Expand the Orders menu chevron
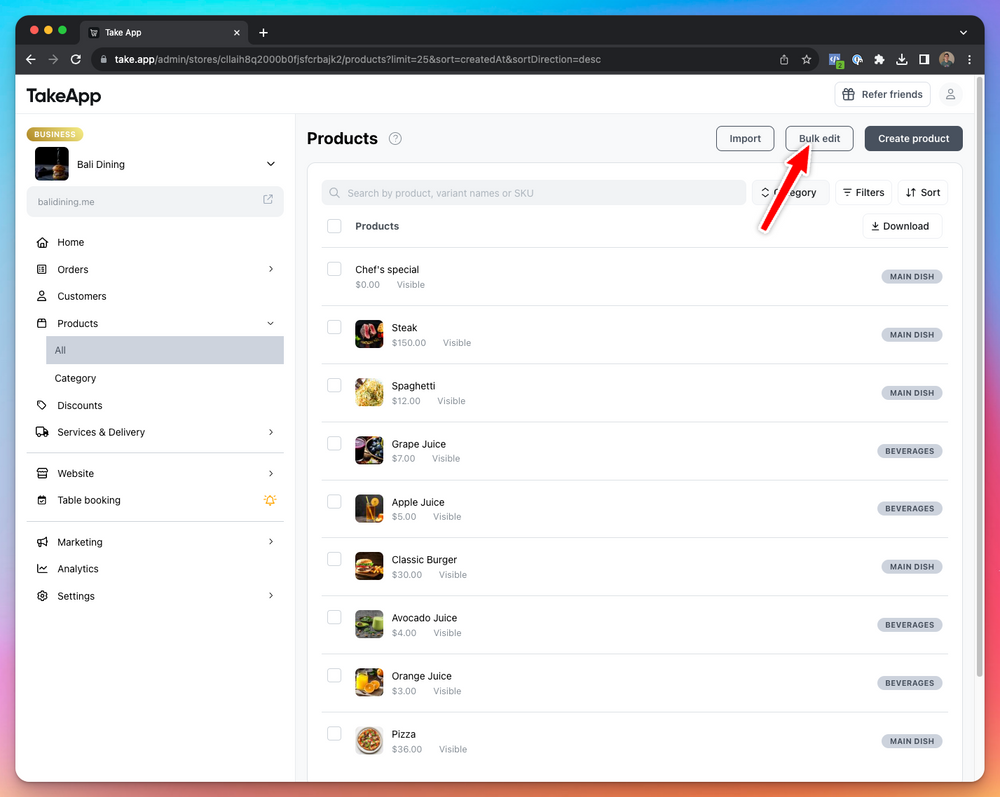Viewport: 1000px width, 797px height. [x=270, y=269]
